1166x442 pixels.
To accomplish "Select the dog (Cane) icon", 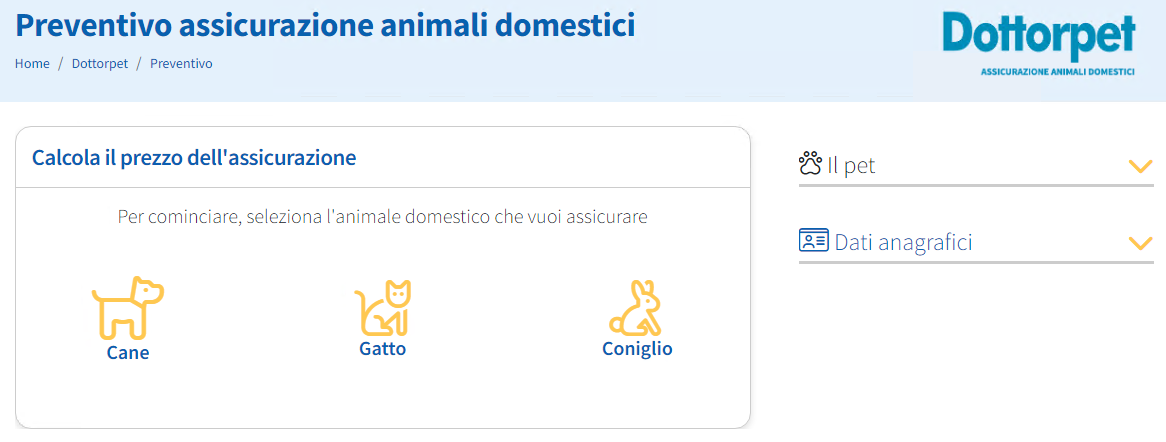I will click(128, 308).
